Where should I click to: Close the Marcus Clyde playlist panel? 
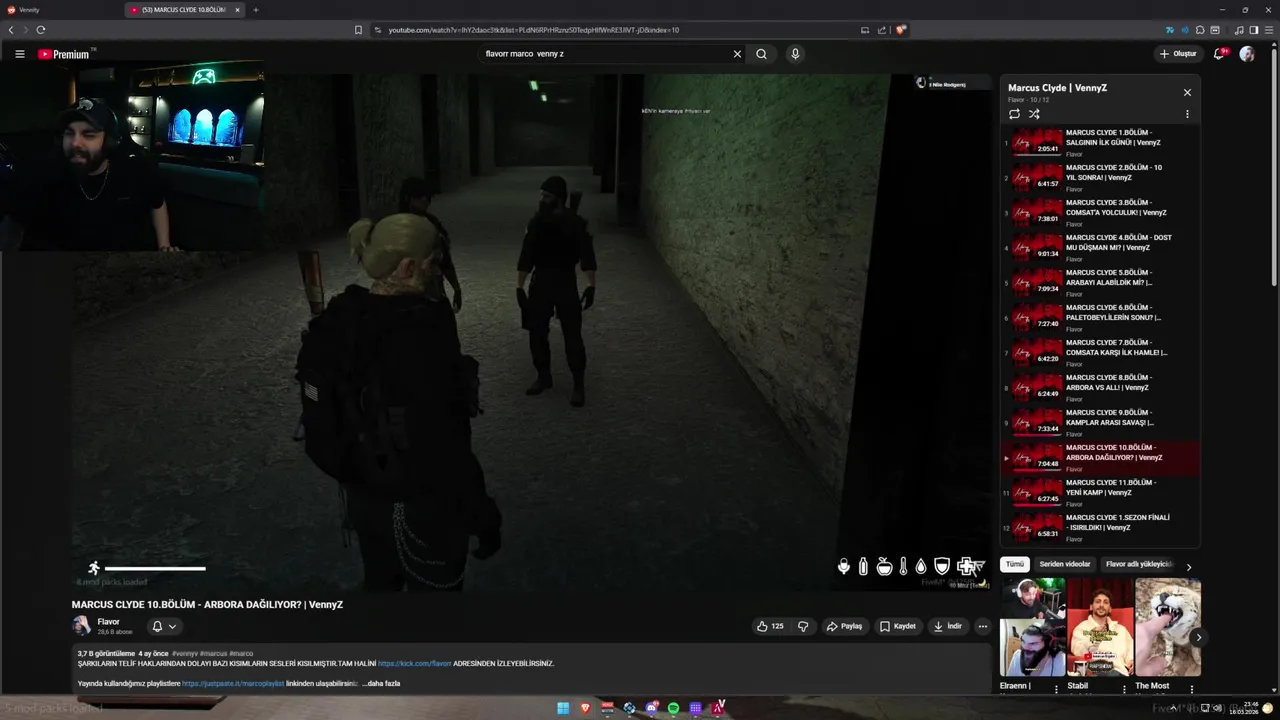pyautogui.click(x=1187, y=92)
